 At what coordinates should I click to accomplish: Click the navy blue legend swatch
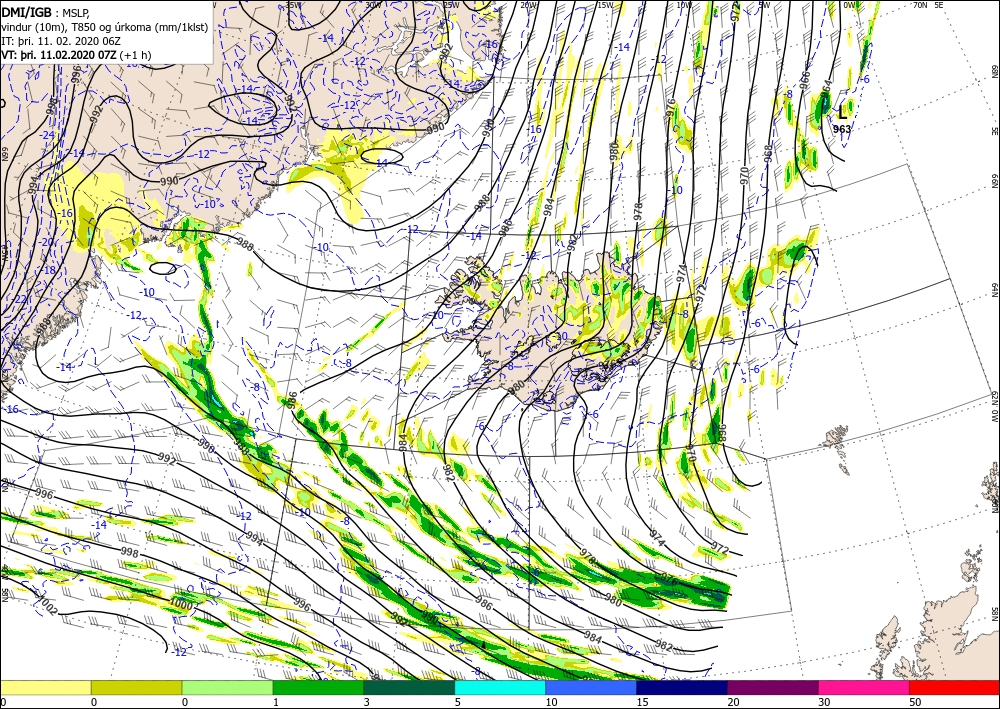[x=682, y=687]
